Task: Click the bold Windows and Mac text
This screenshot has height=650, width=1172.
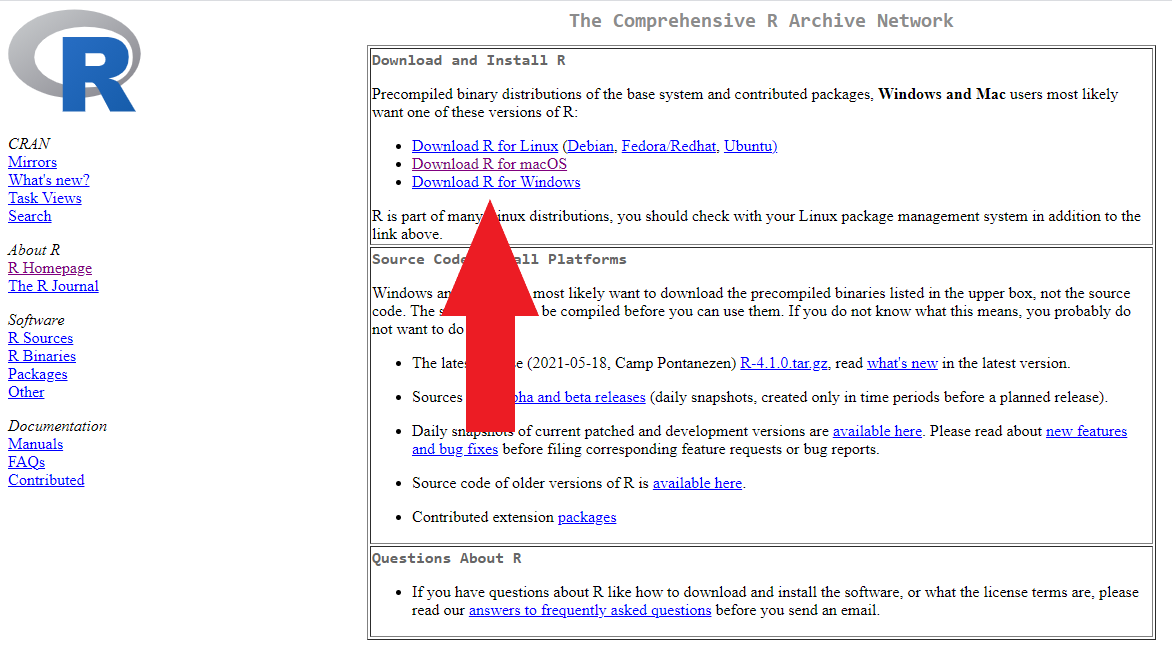Action: click(x=942, y=94)
